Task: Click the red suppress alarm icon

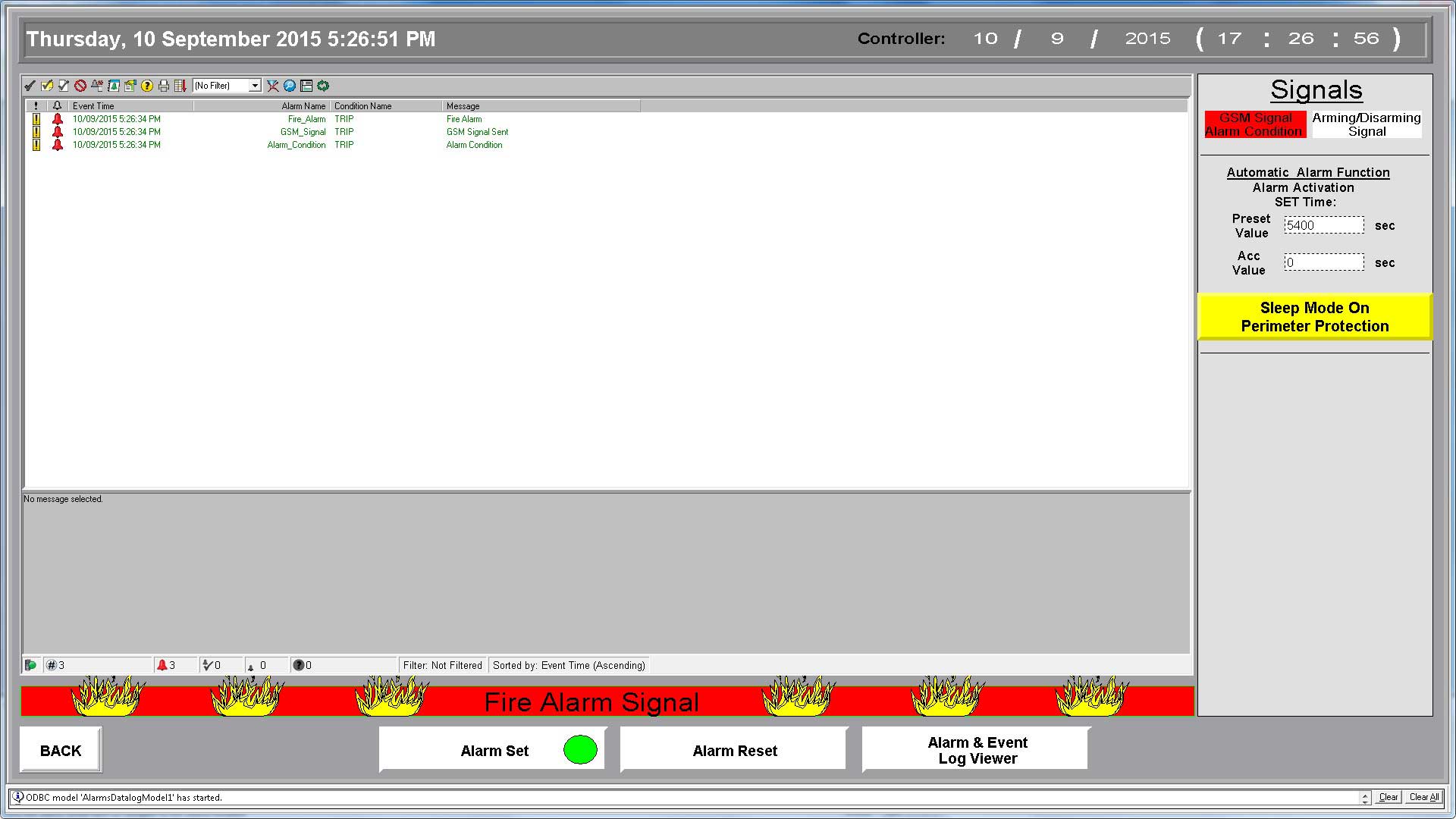Action: (80, 86)
